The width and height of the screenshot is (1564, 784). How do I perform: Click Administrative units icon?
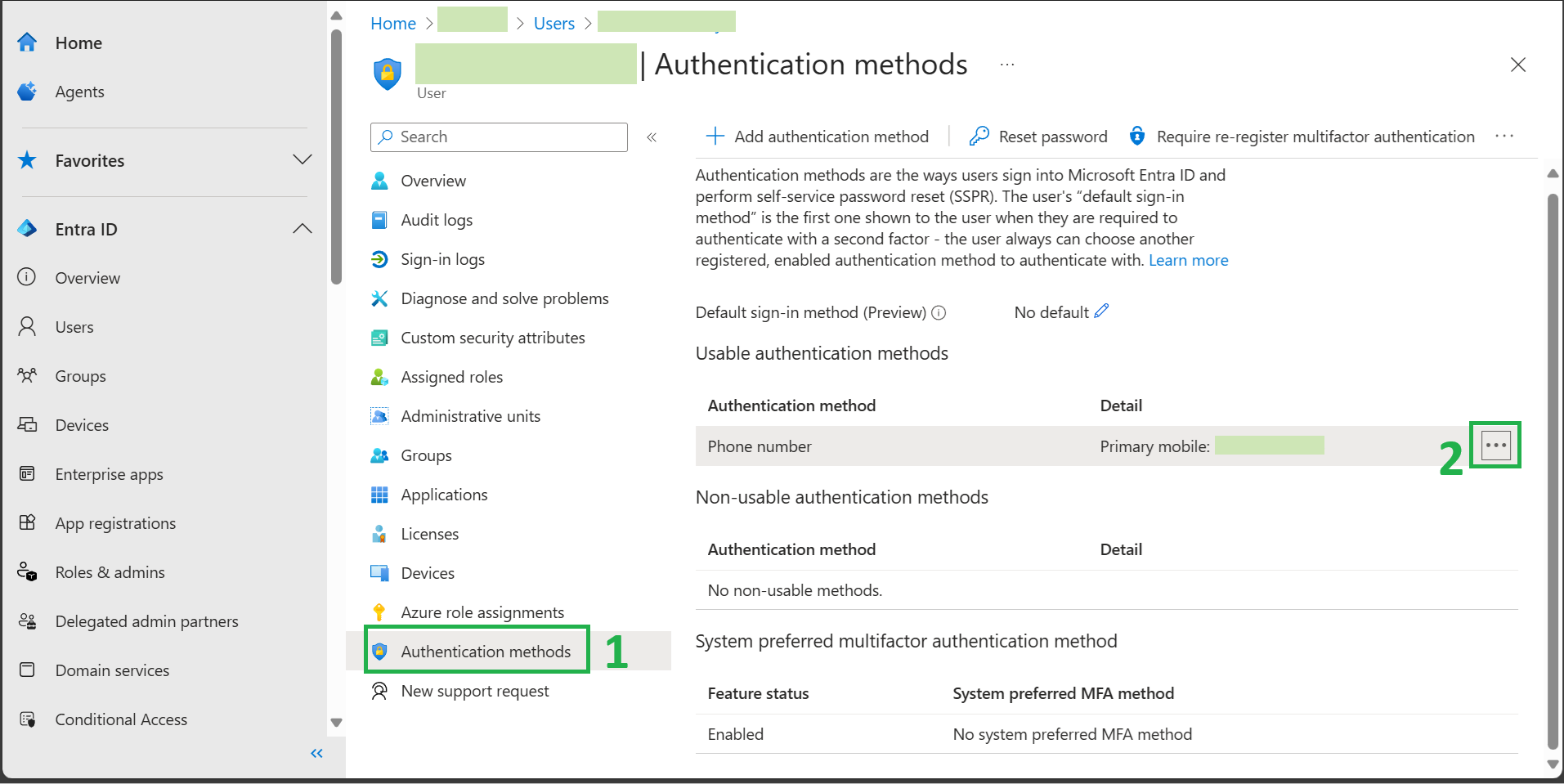pyautogui.click(x=379, y=416)
